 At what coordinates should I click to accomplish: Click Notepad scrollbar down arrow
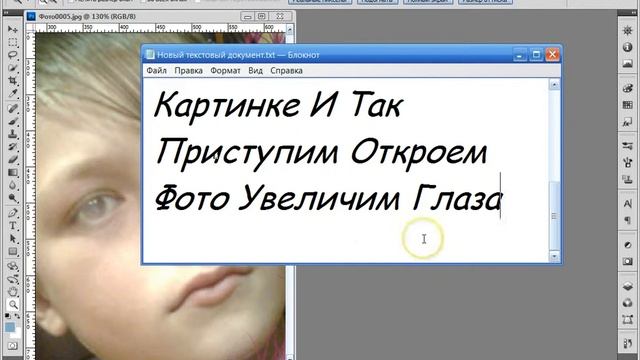[554, 256]
